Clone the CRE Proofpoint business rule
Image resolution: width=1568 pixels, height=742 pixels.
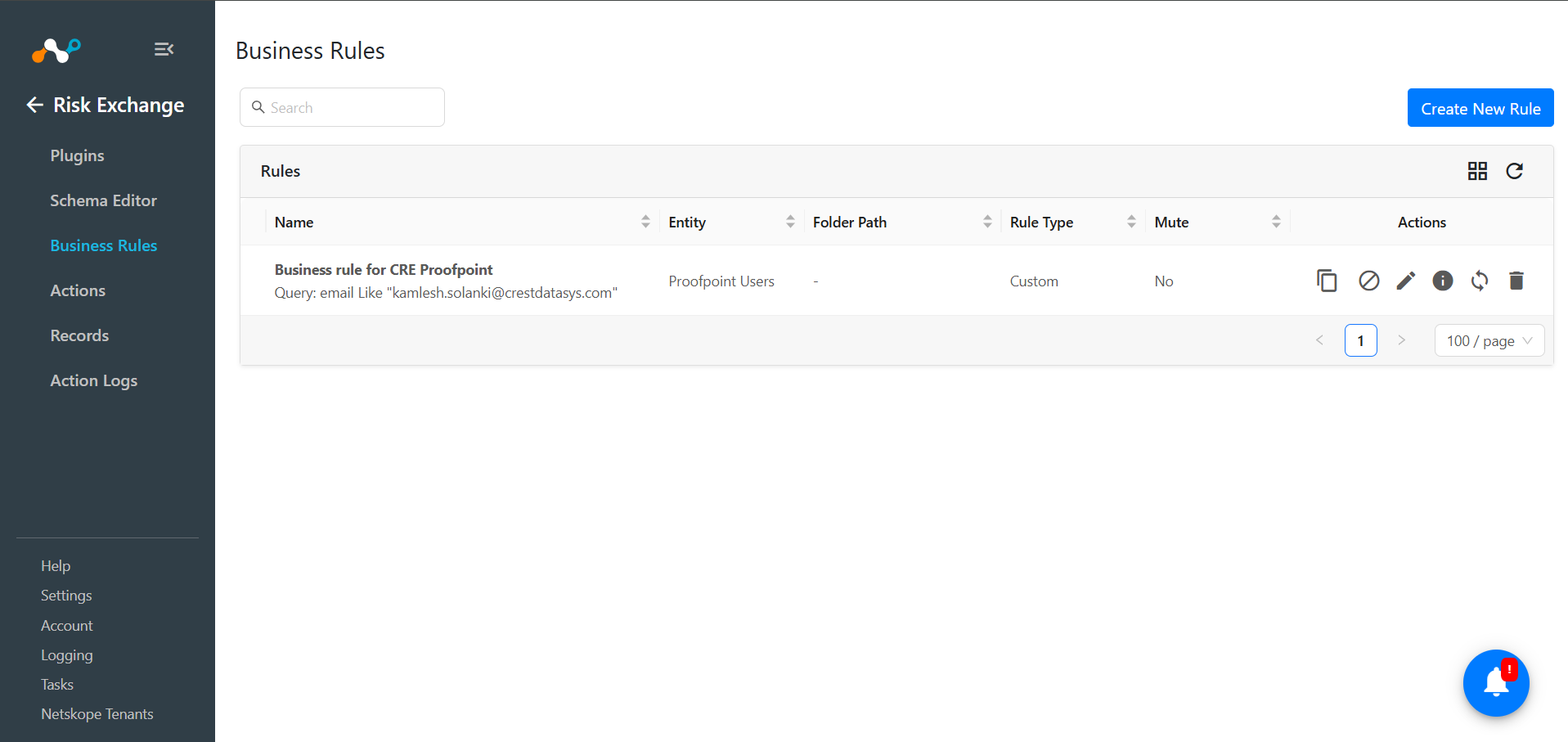click(x=1327, y=281)
